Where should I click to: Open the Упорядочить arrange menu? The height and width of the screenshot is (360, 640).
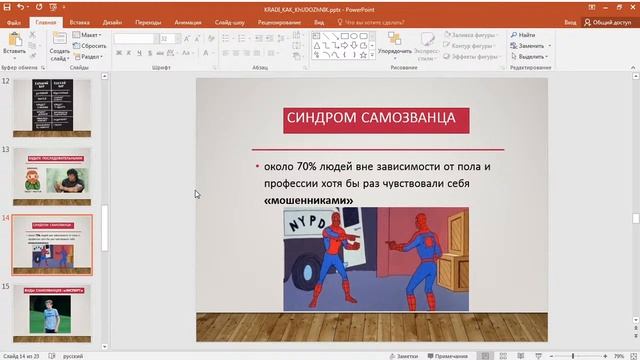pyautogui.click(x=395, y=46)
